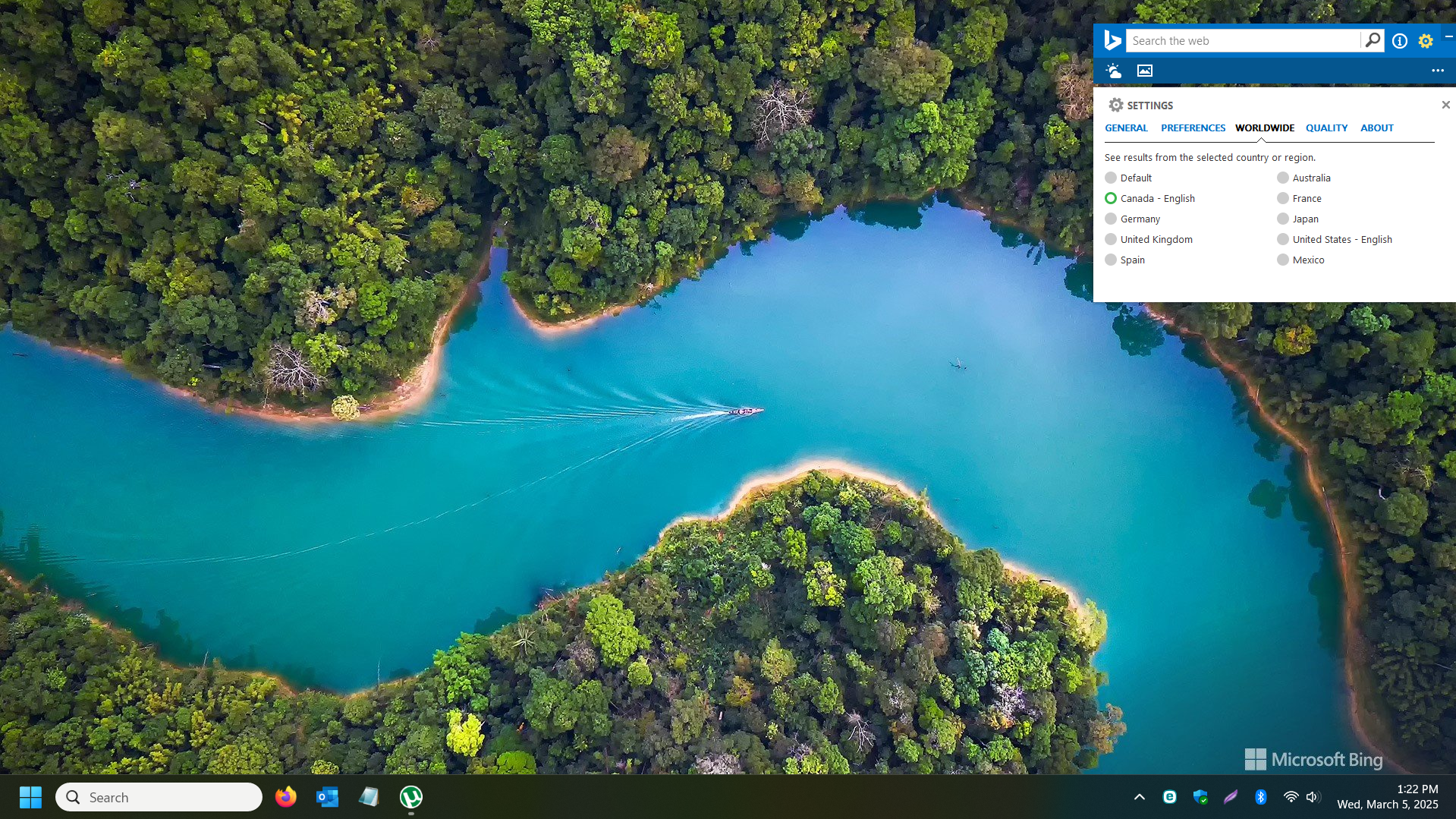Click the search magnifier icon
The image size is (1456, 819).
1373,40
